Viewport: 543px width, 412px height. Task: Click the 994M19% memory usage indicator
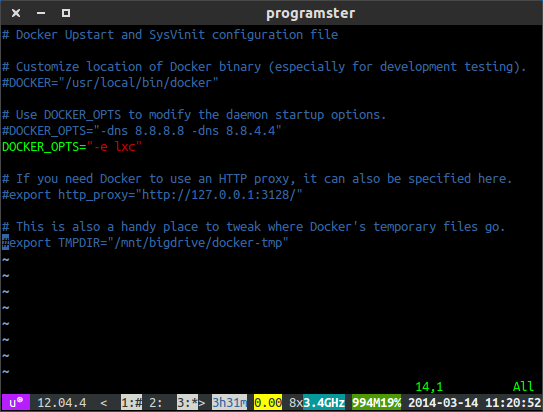click(x=376, y=403)
